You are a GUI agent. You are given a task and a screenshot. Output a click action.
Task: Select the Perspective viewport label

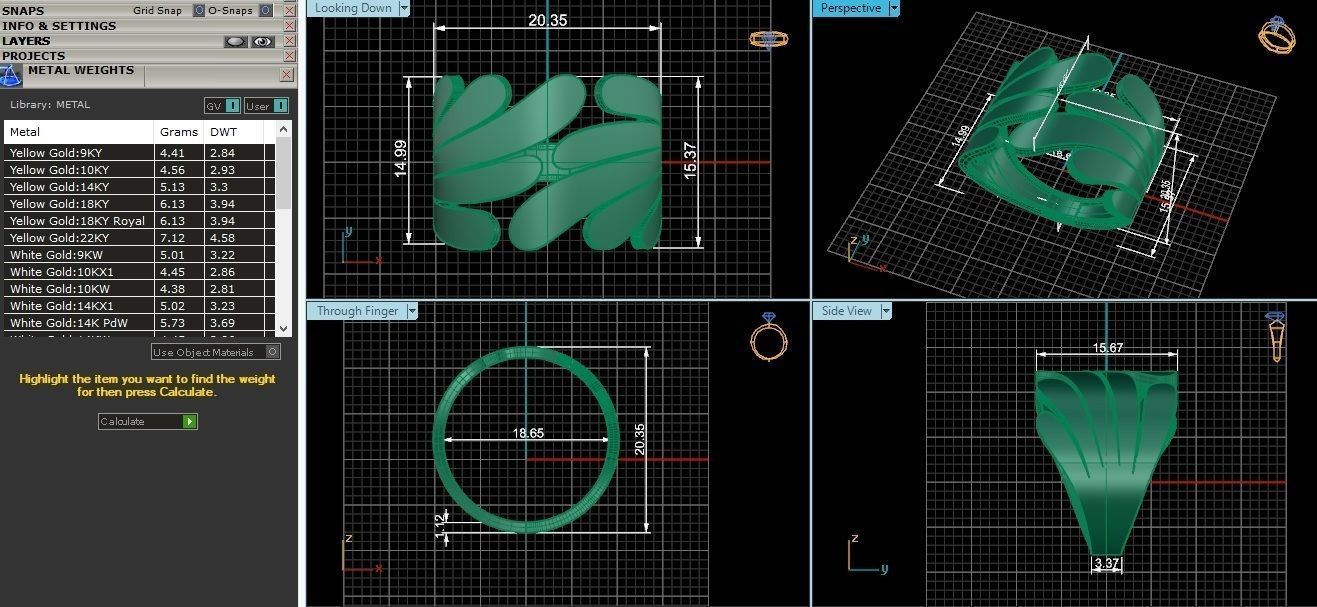[851, 8]
